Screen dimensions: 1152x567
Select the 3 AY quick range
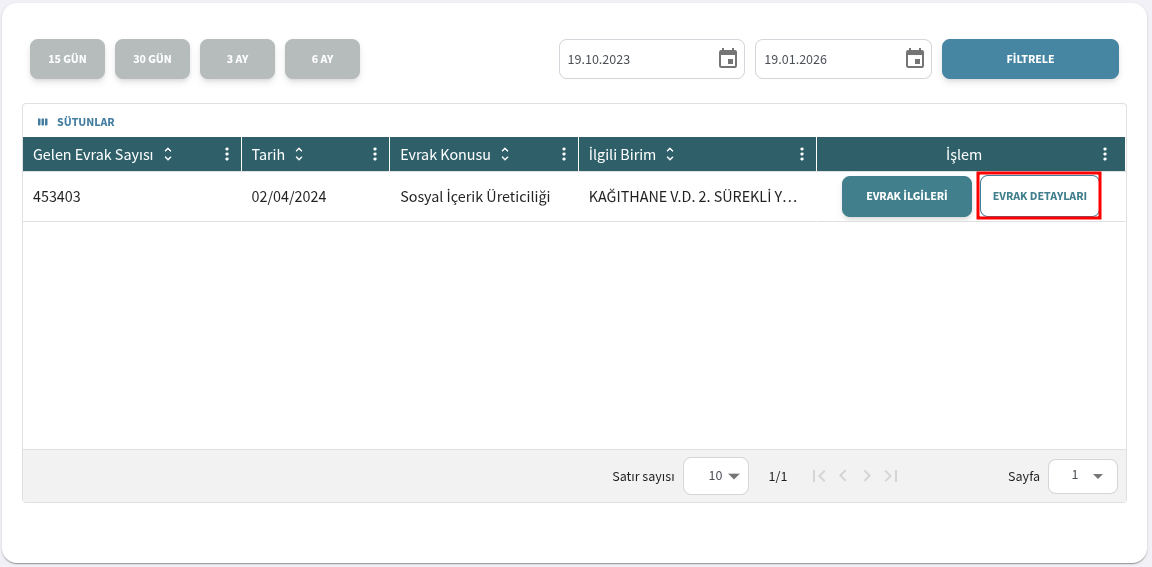[237, 59]
